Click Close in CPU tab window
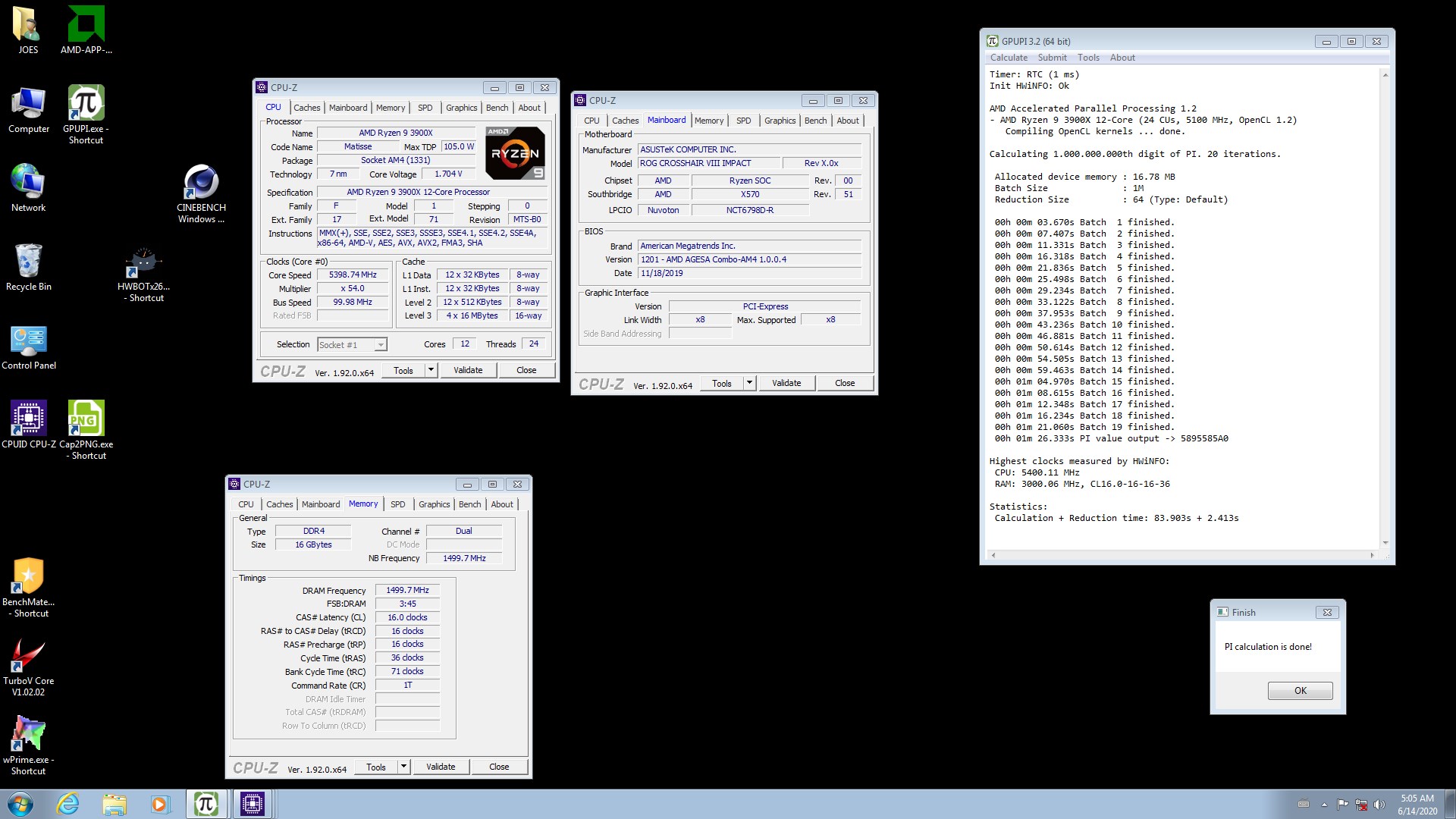 click(526, 370)
